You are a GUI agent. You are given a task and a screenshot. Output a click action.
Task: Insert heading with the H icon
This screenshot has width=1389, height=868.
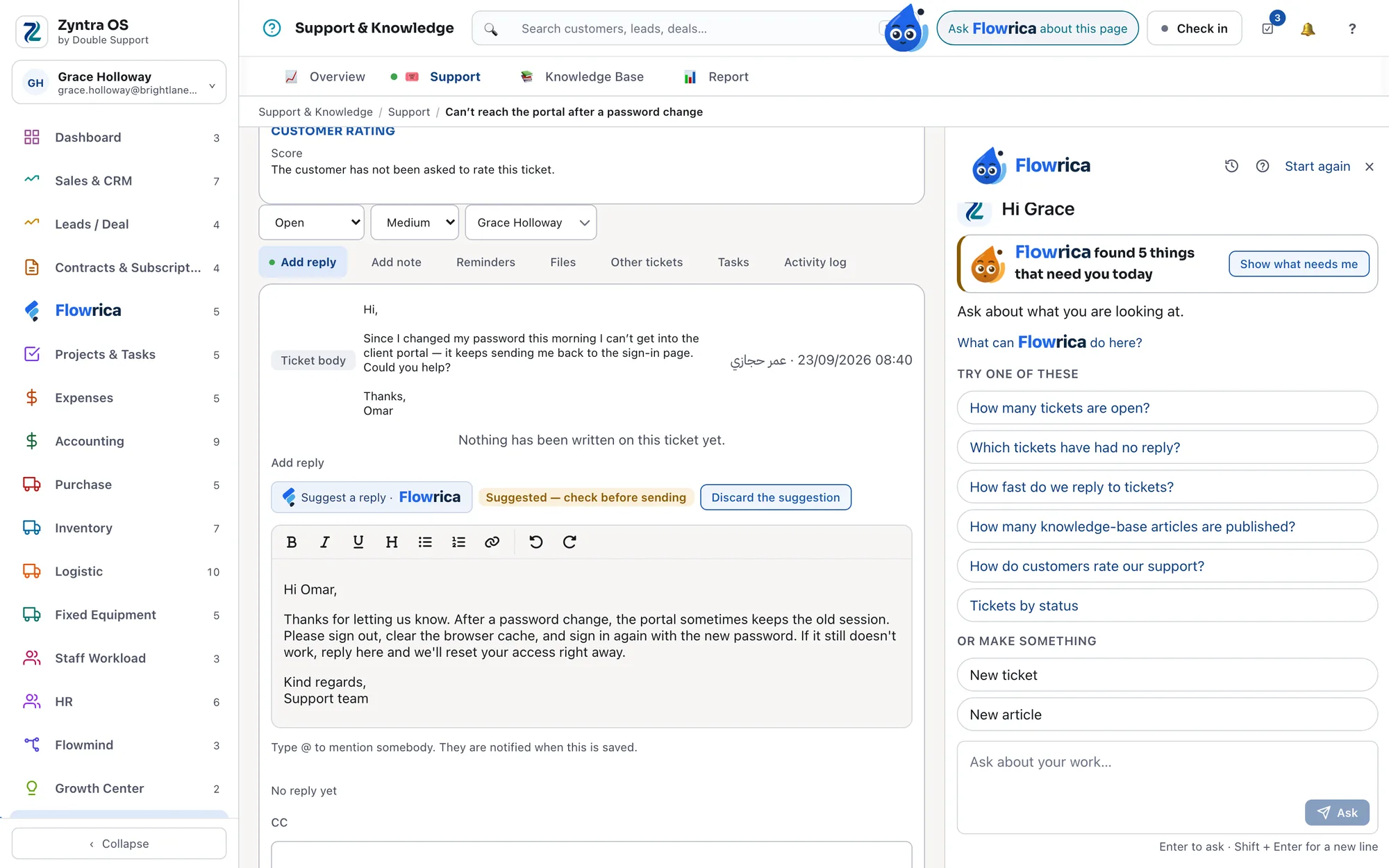coord(392,542)
